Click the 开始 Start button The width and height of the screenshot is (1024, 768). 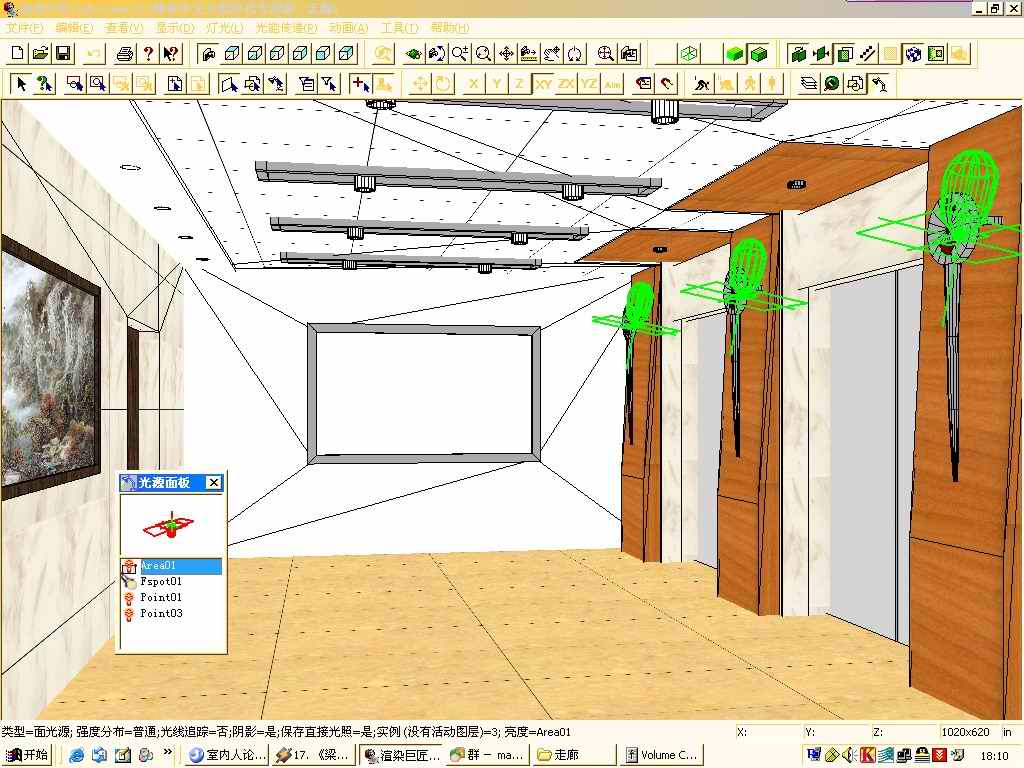[26, 755]
